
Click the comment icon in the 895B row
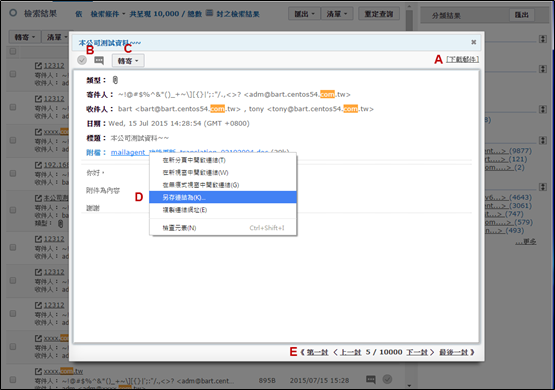point(371,380)
